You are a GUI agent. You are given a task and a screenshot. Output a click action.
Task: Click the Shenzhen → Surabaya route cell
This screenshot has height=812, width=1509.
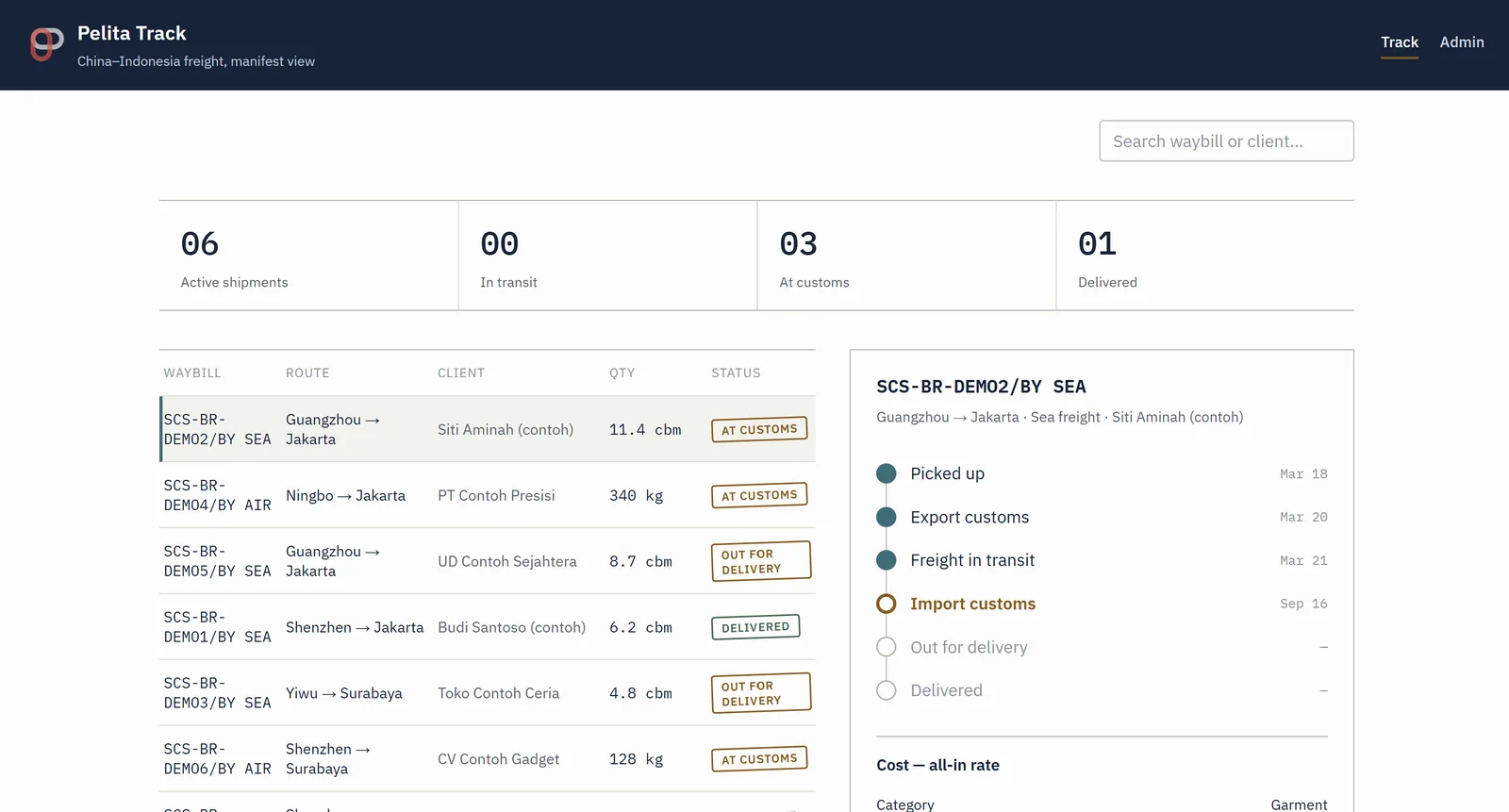coord(328,759)
